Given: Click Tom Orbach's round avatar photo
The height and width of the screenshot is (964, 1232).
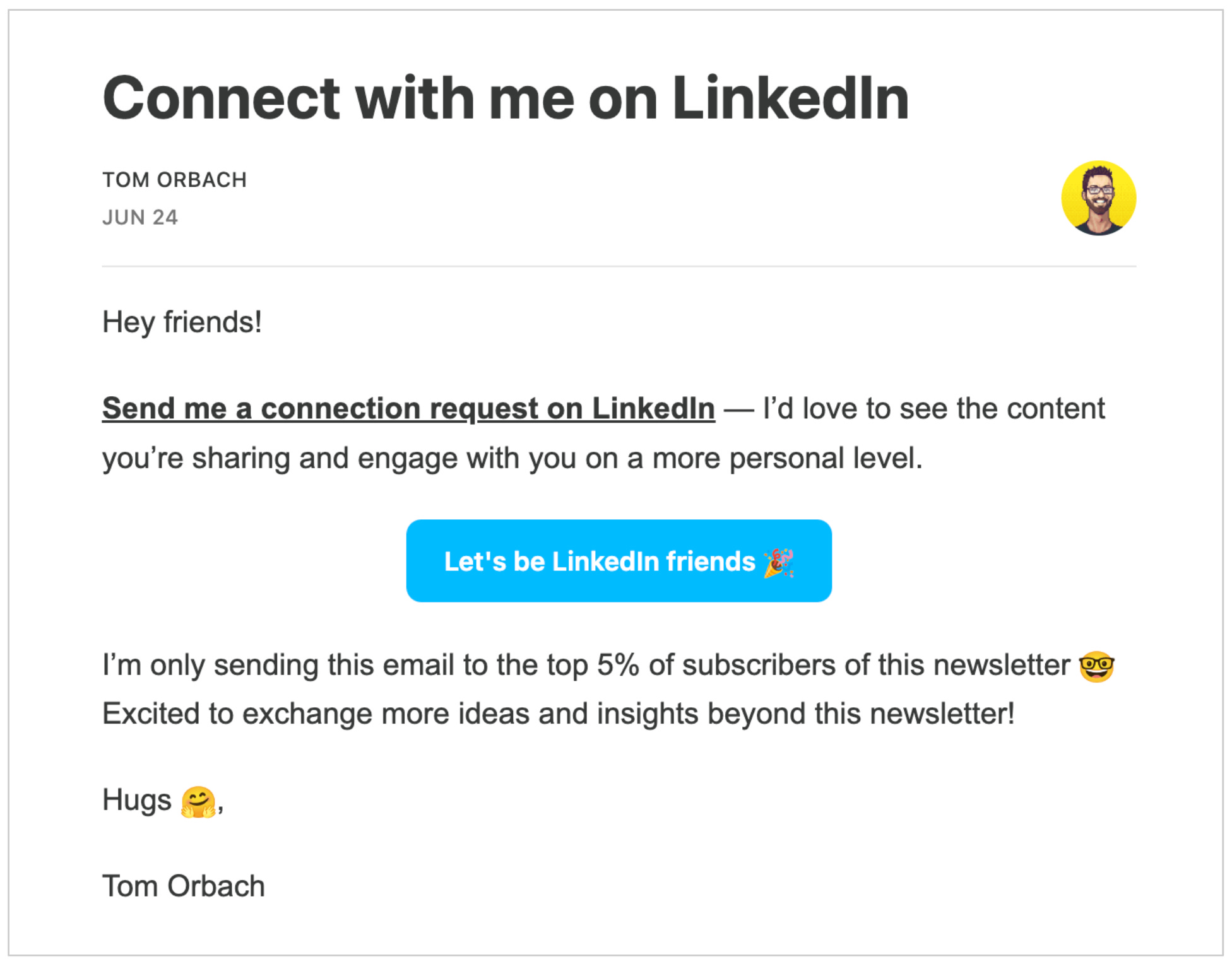Looking at the screenshot, I should coord(1098,198).
